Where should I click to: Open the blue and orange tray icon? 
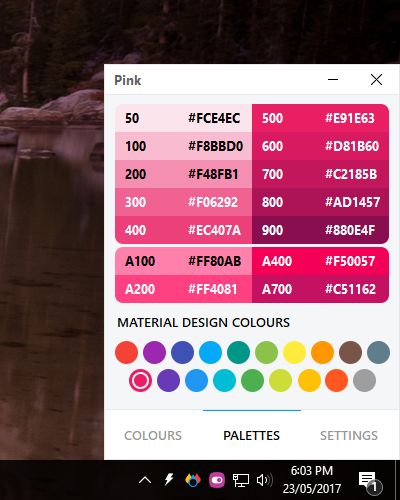(x=193, y=480)
